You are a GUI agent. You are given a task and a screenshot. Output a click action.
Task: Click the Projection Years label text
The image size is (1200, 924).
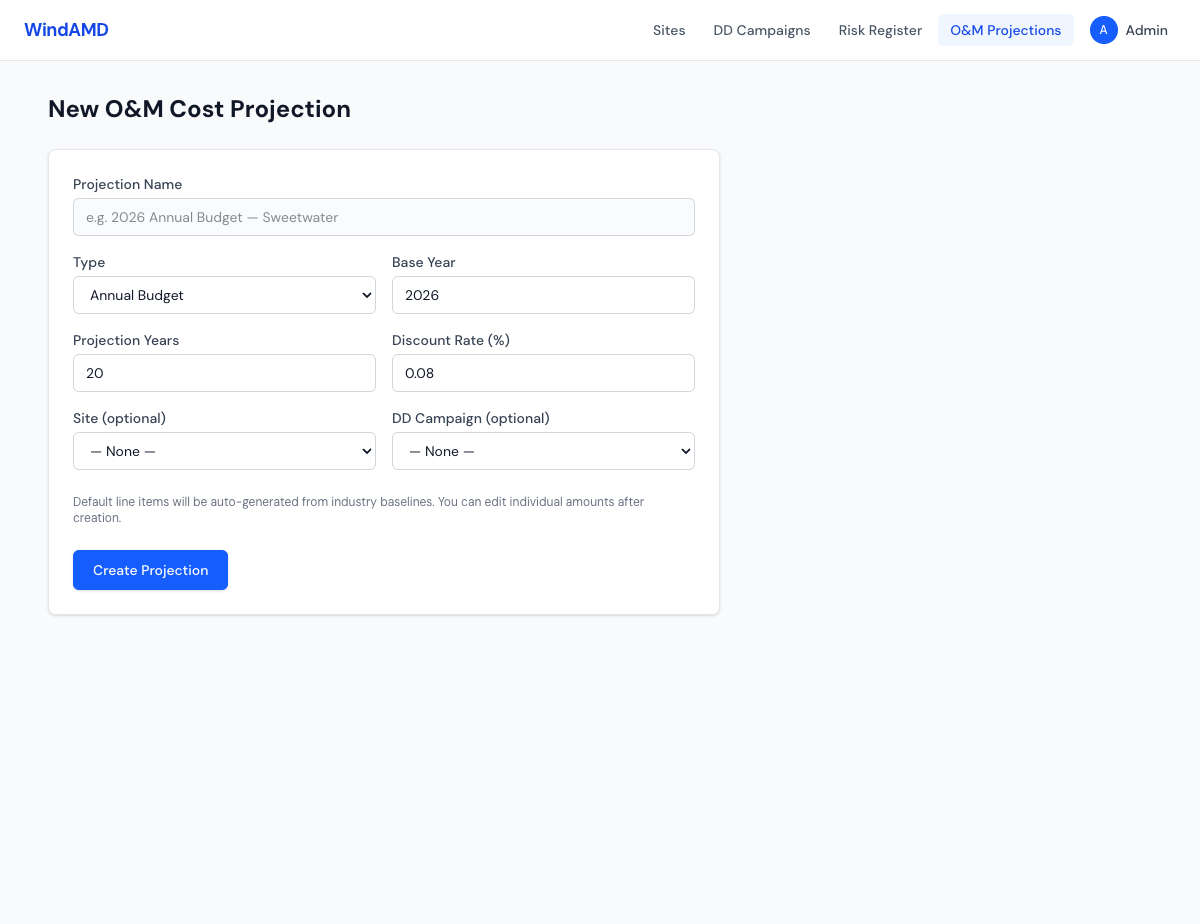coord(126,340)
